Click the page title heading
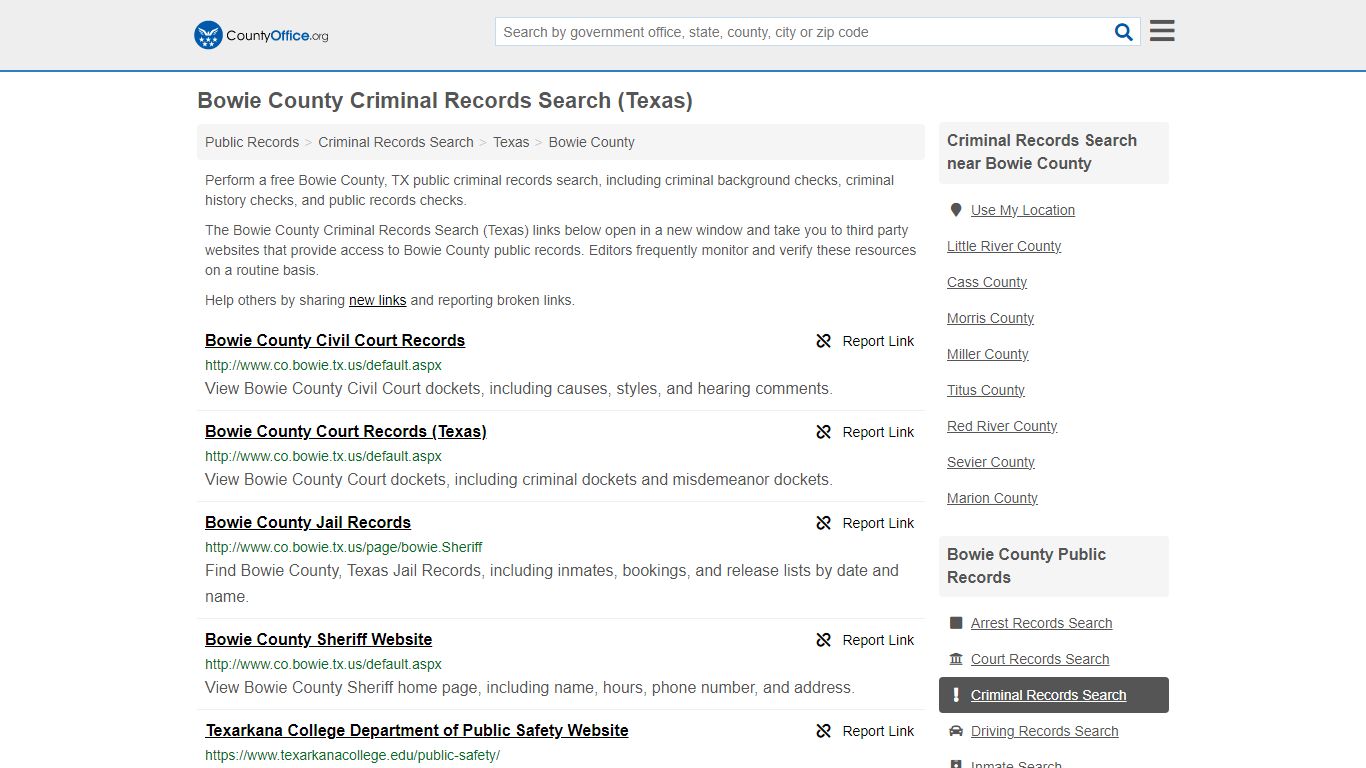The image size is (1366, 768). point(445,101)
